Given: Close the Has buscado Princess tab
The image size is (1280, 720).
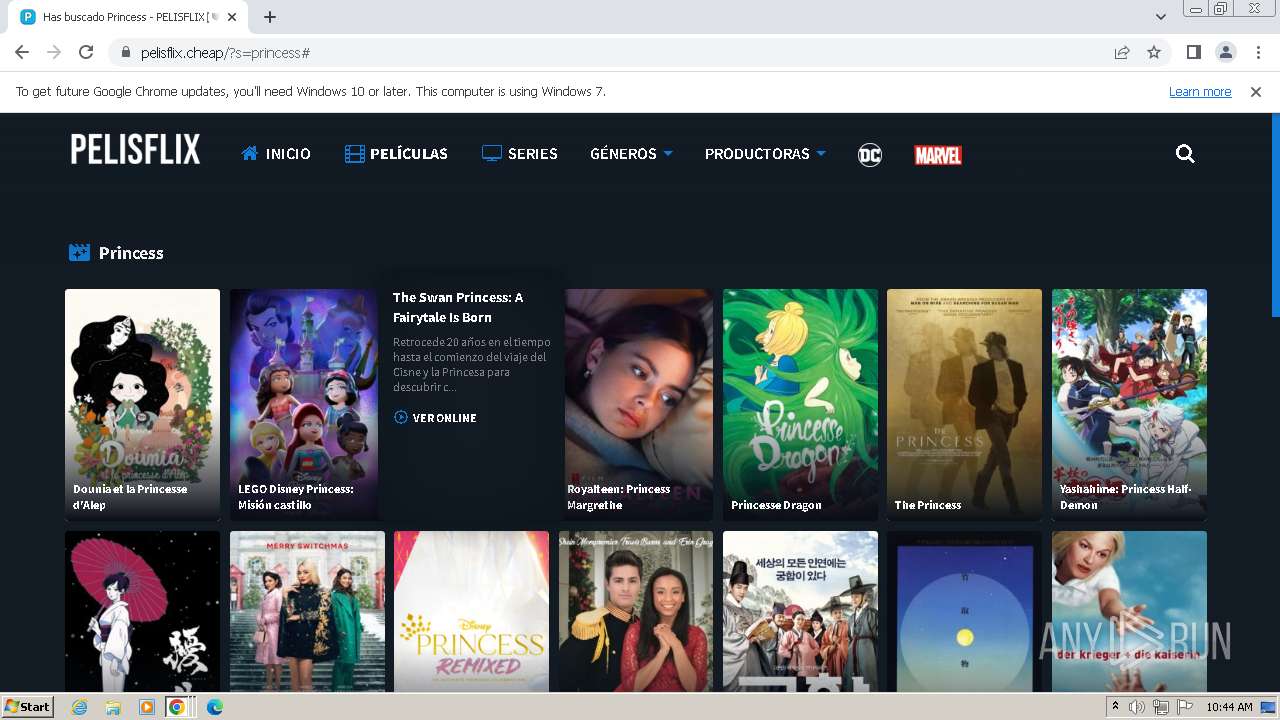Looking at the screenshot, I should click(x=232, y=17).
